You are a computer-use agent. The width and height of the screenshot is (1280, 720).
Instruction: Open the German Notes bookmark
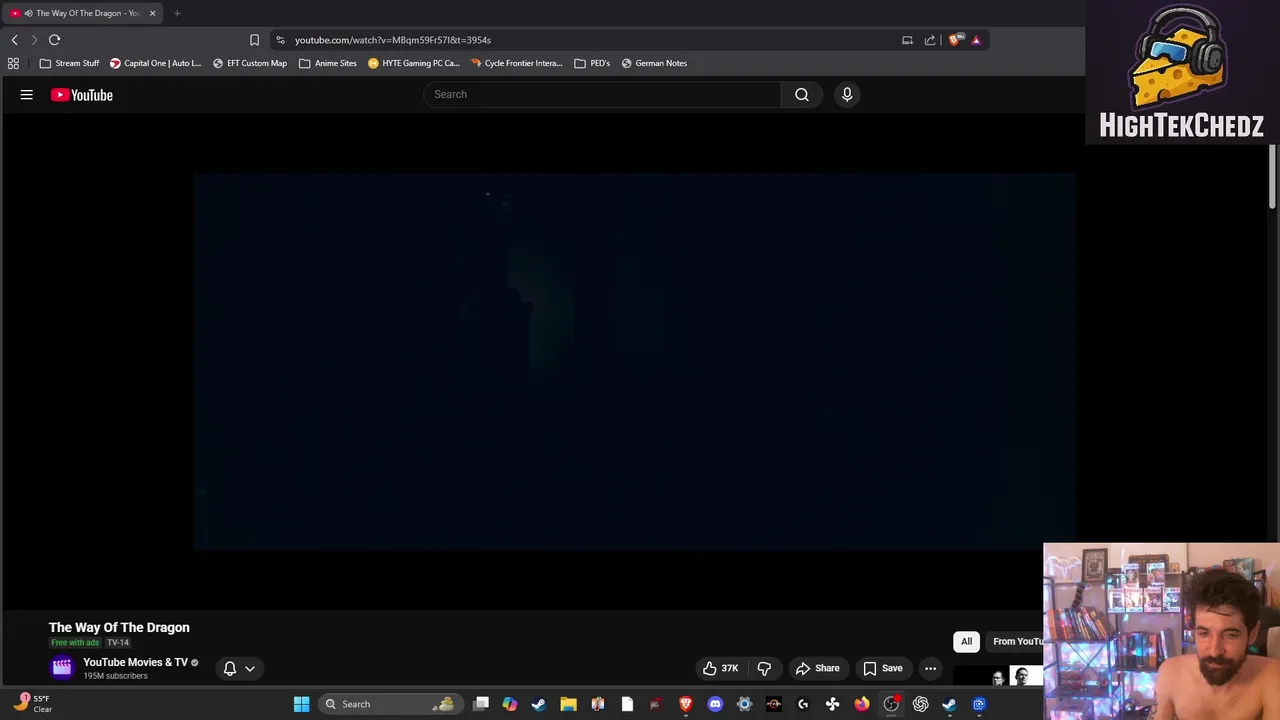click(654, 63)
